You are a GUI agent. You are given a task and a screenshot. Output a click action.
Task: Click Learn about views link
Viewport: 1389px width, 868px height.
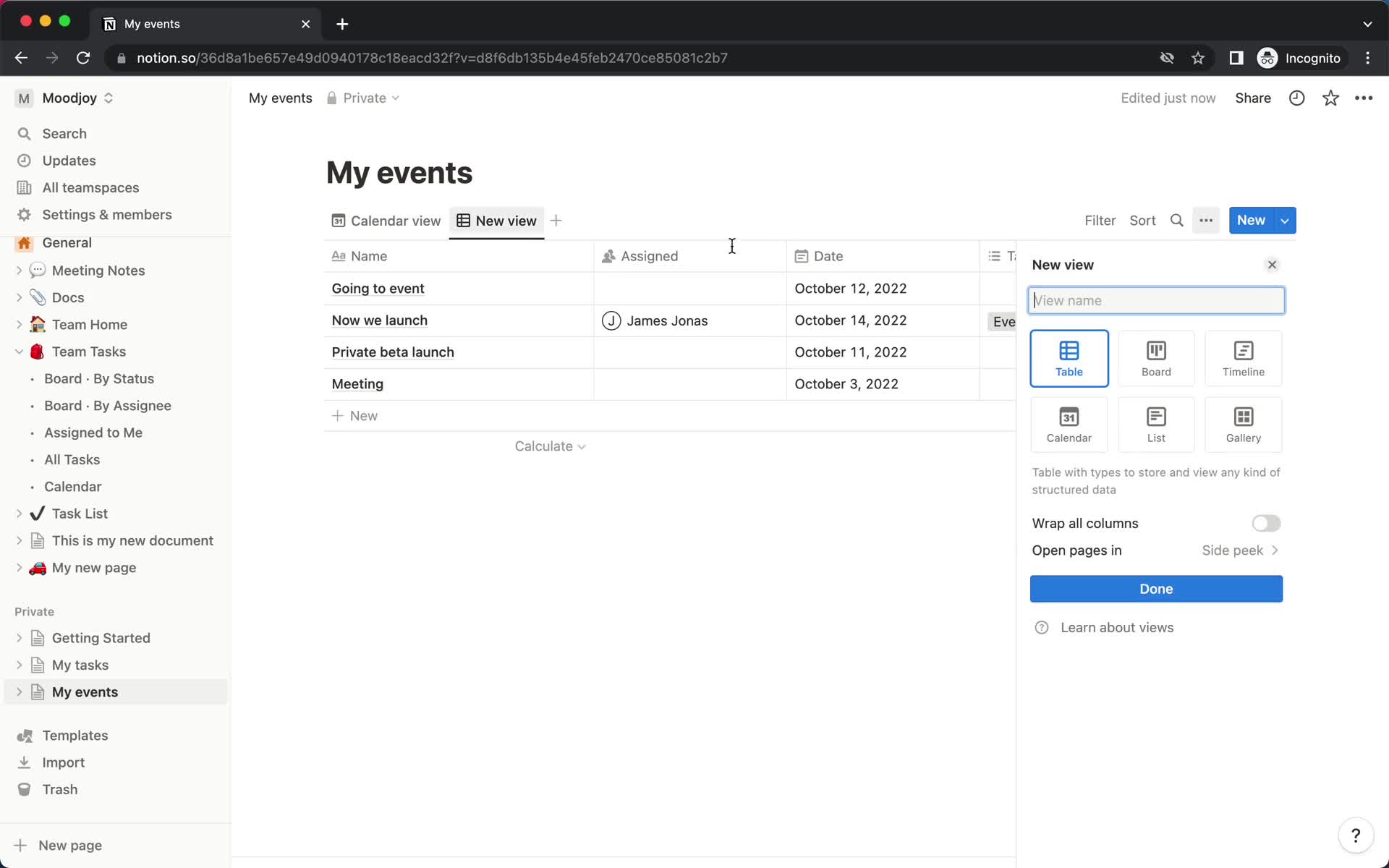pyautogui.click(x=1117, y=627)
